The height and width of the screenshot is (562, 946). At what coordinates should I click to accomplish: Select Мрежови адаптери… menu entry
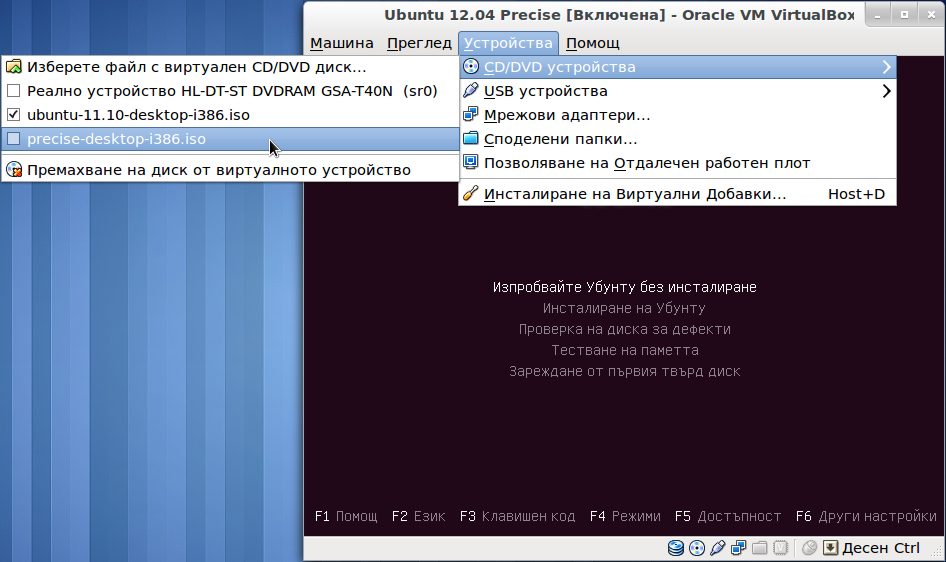pyautogui.click(x=678, y=115)
